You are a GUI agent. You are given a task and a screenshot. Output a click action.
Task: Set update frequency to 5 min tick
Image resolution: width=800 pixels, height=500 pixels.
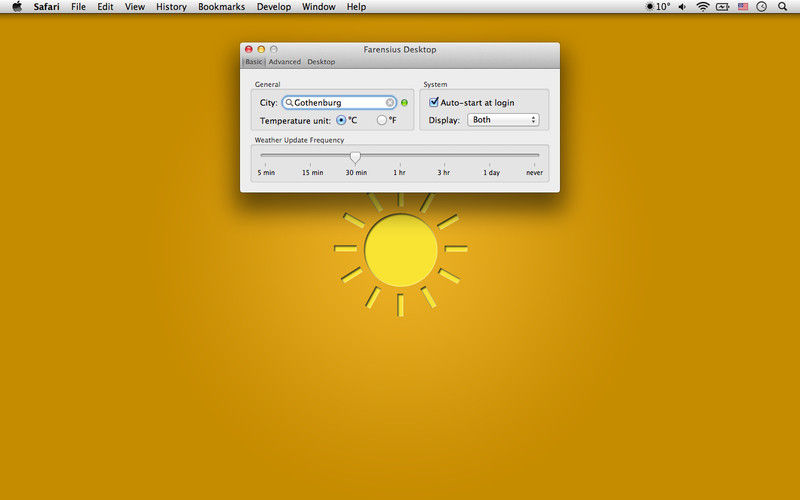[266, 165]
